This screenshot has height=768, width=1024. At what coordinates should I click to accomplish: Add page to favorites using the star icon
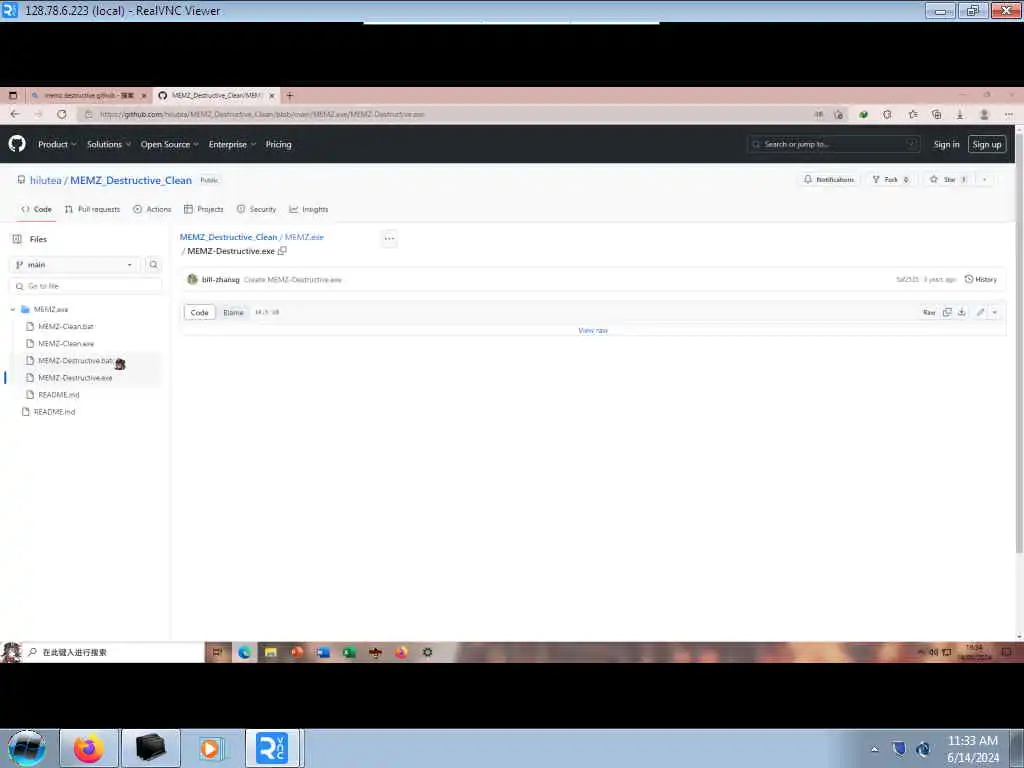[913, 114]
